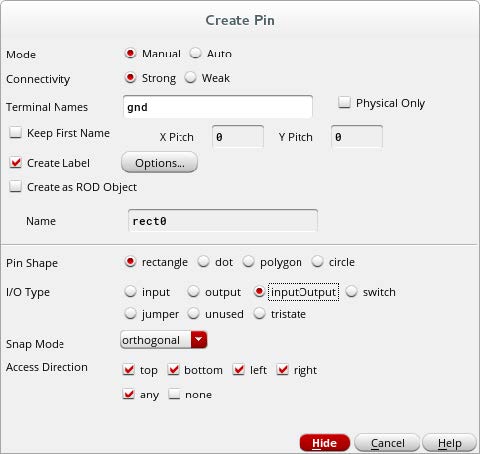480x454 pixels.
Task: Enable Create as ROD Object
Action: [x=15, y=187]
